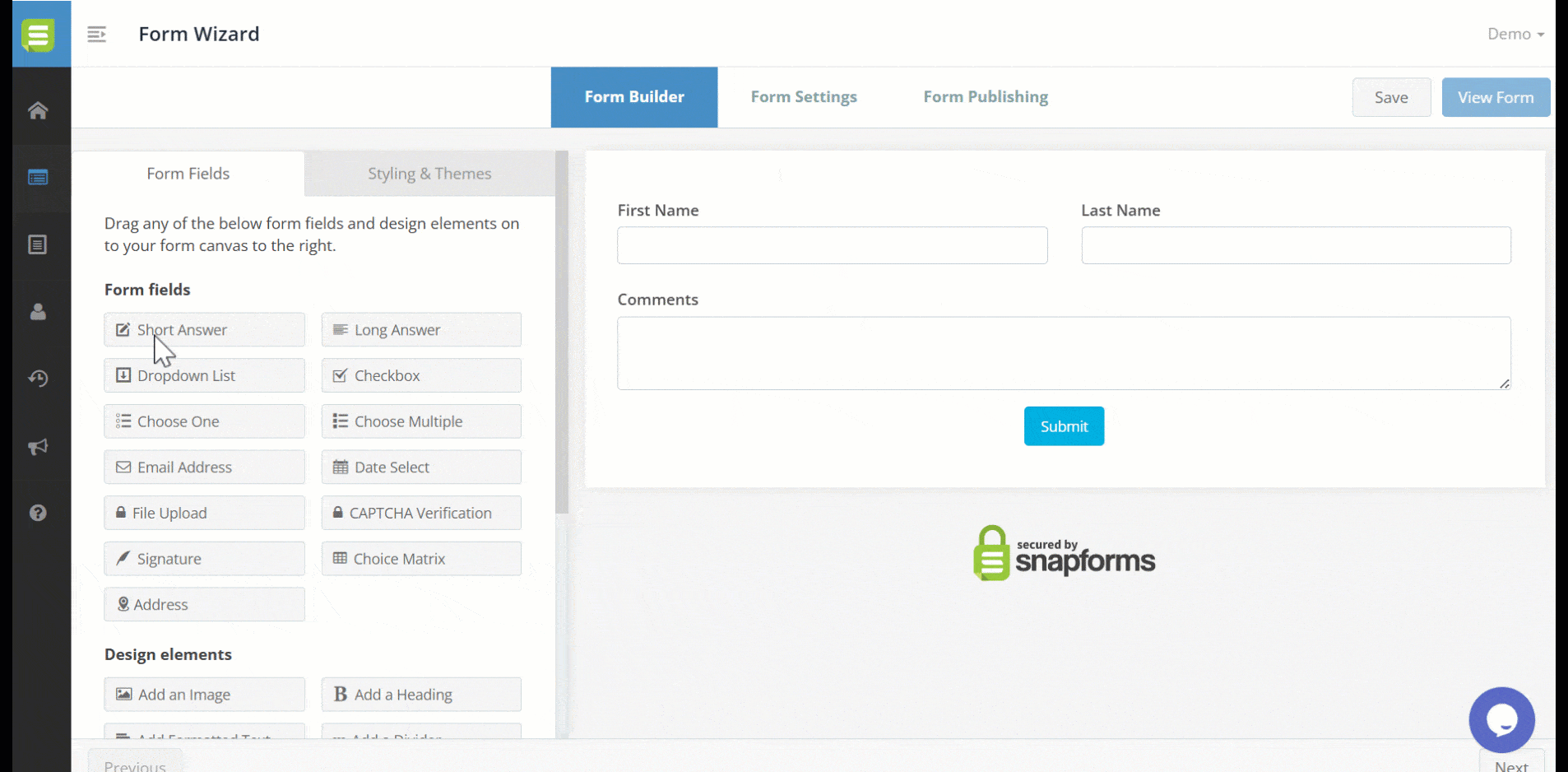Select the Announcements megaphone icon
This screenshot has height=772, width=1568.
point(38,447)
